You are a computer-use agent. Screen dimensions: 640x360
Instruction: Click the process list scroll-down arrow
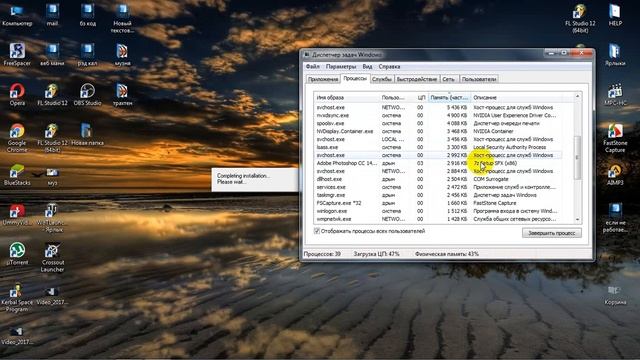[x=578, y=219]
